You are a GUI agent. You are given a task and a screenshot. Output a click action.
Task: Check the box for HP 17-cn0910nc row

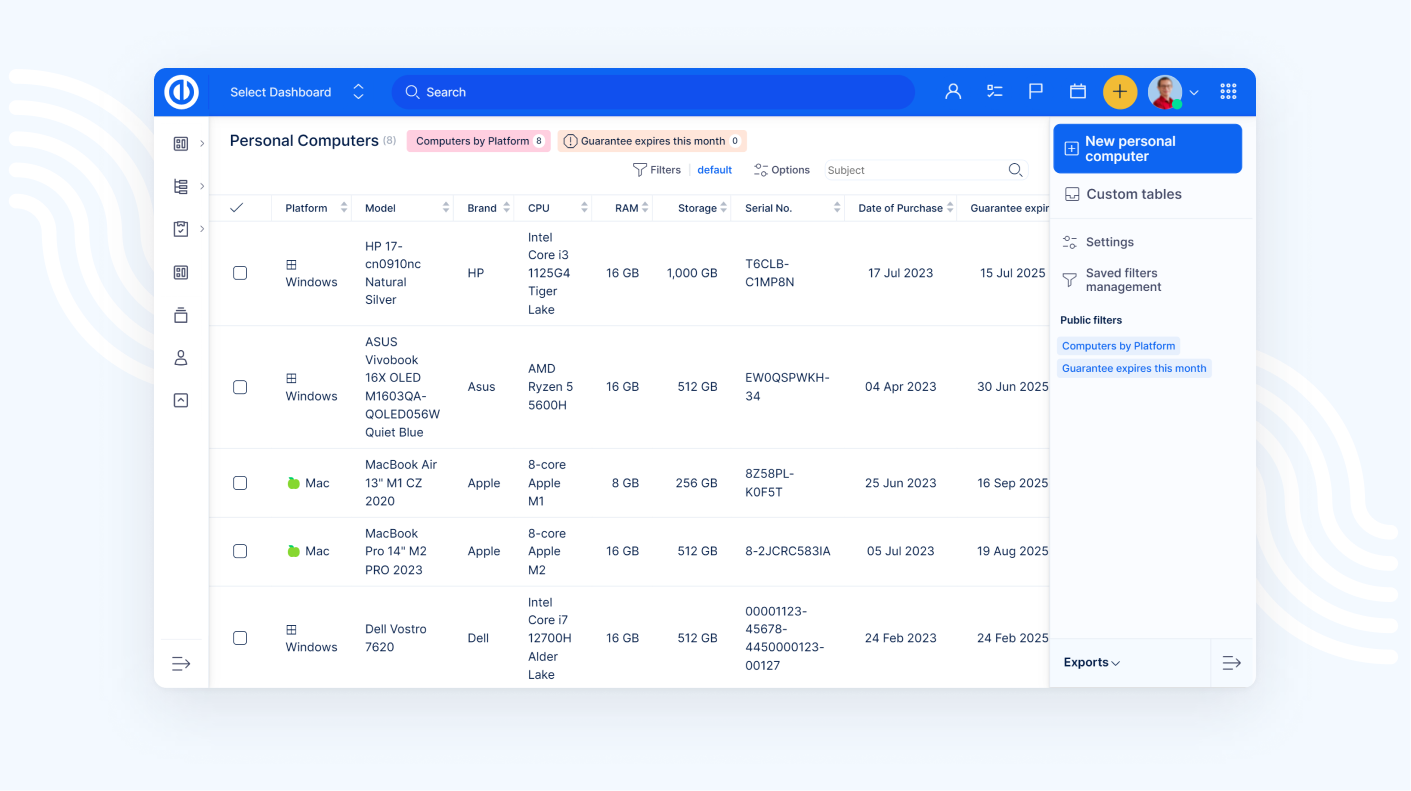pos(240,273)
